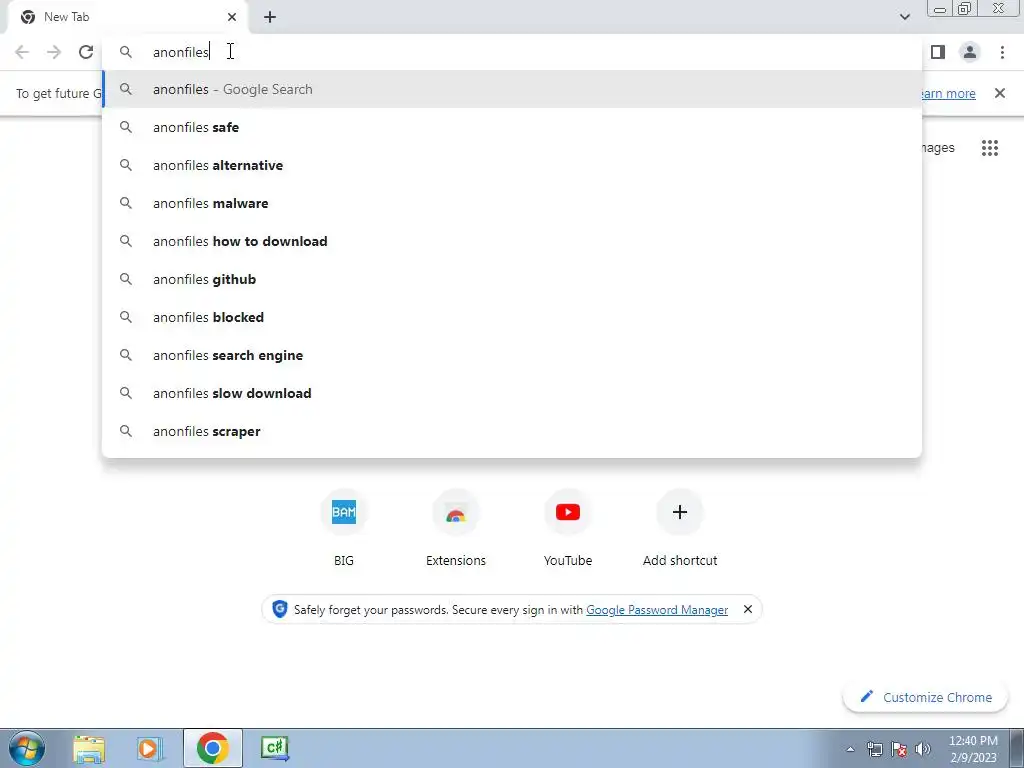This screenshot has height=768, width=1024.
Task: Pick the anonfiles blocked suggestion
Action: (512, 317)
